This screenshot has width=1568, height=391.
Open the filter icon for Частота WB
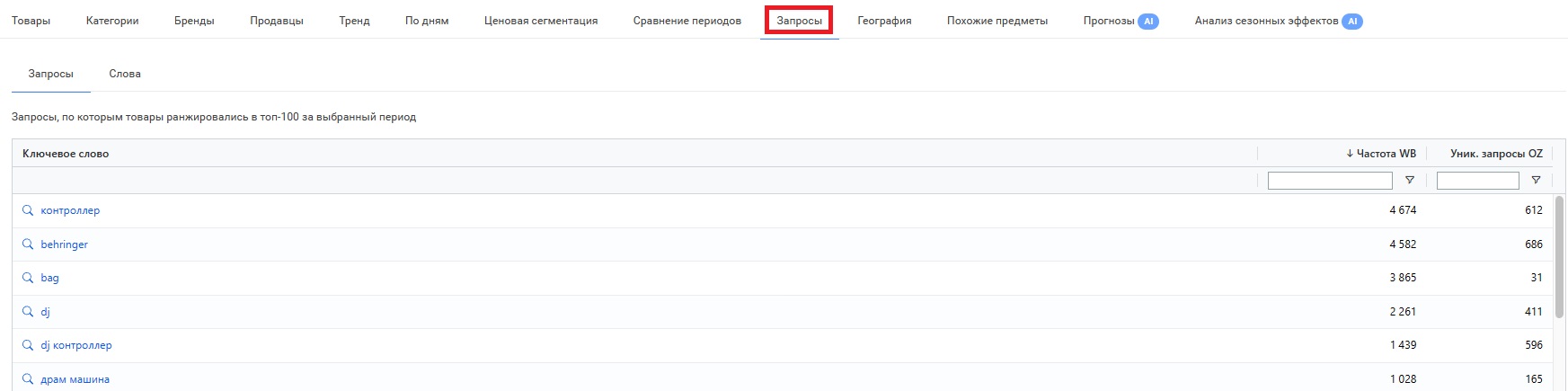click(1409, 181)
